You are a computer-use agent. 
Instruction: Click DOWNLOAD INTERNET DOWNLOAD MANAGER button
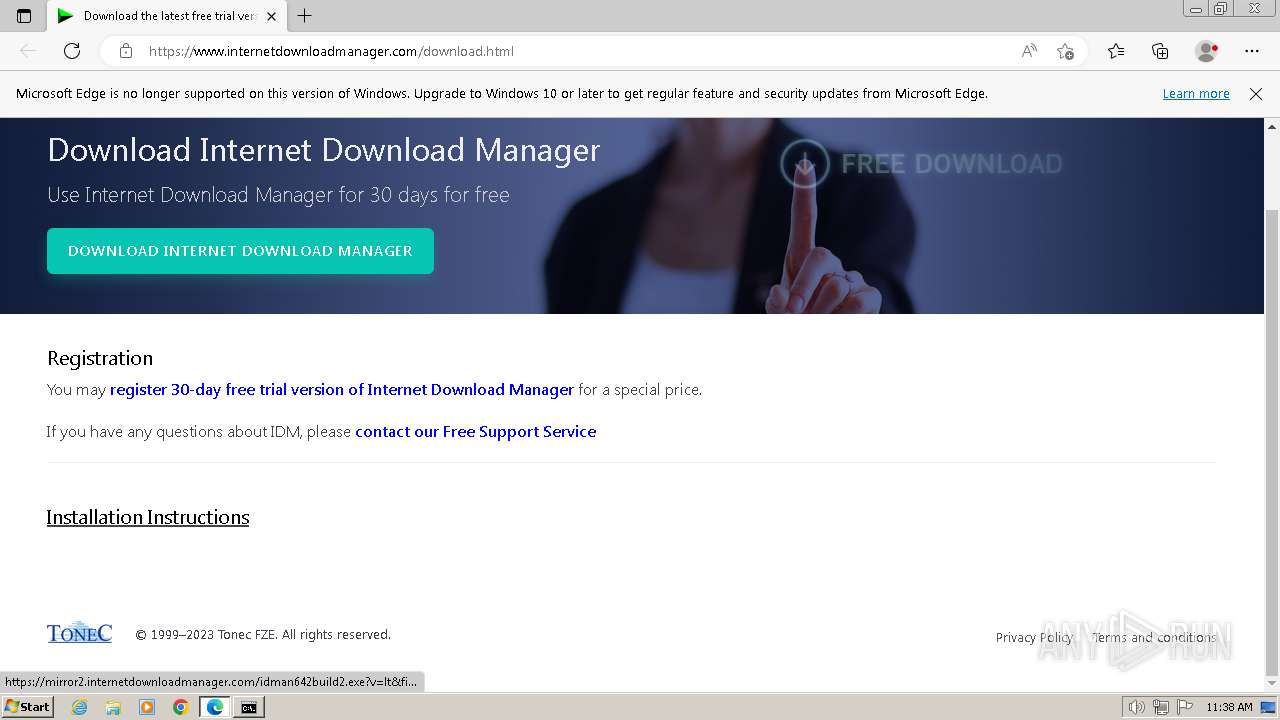[240, 251]
